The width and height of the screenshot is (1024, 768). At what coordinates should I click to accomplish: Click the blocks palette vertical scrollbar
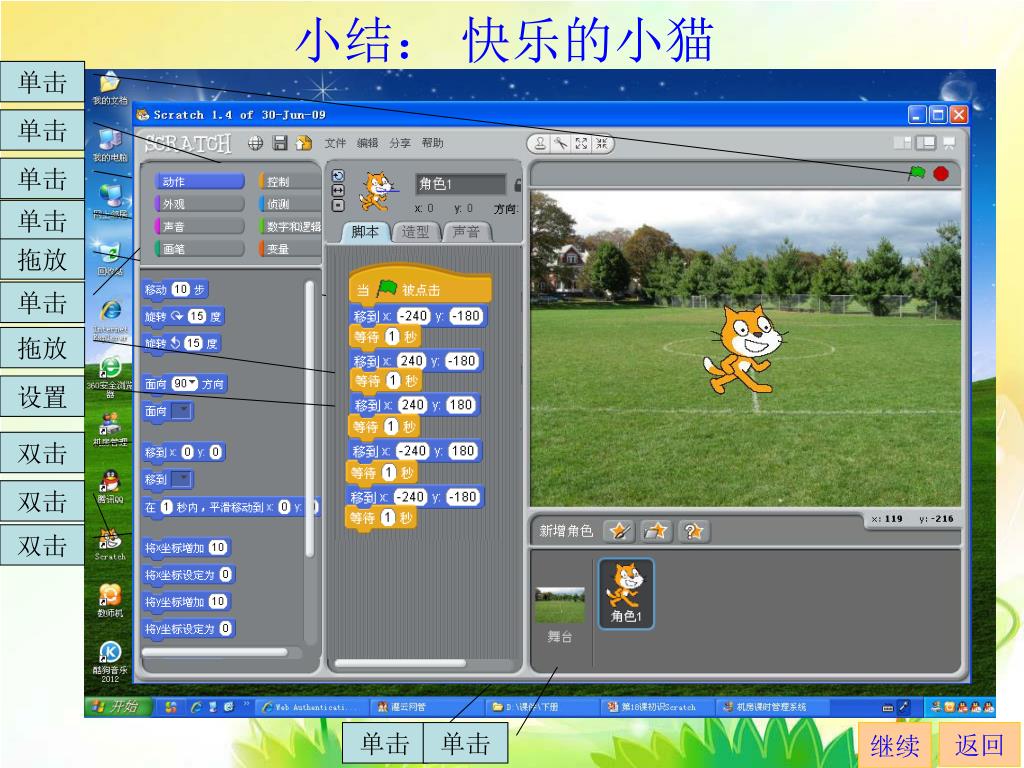[x=310, y=418]
